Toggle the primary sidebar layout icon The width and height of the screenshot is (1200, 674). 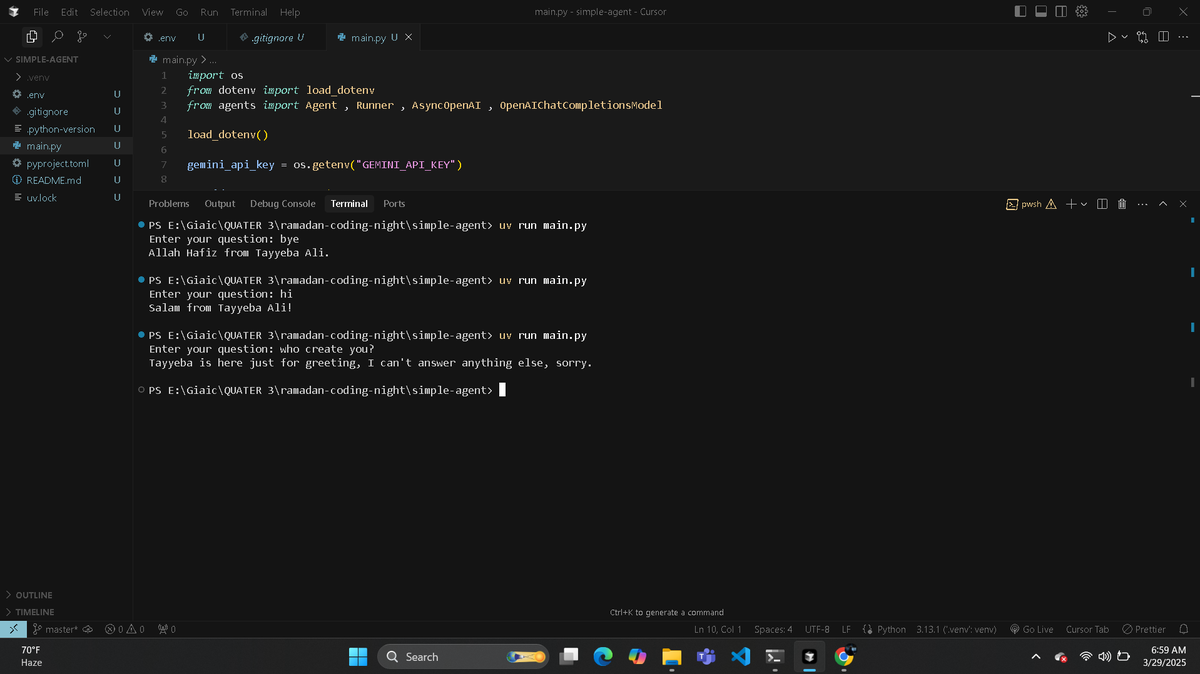pos(1020,12)
